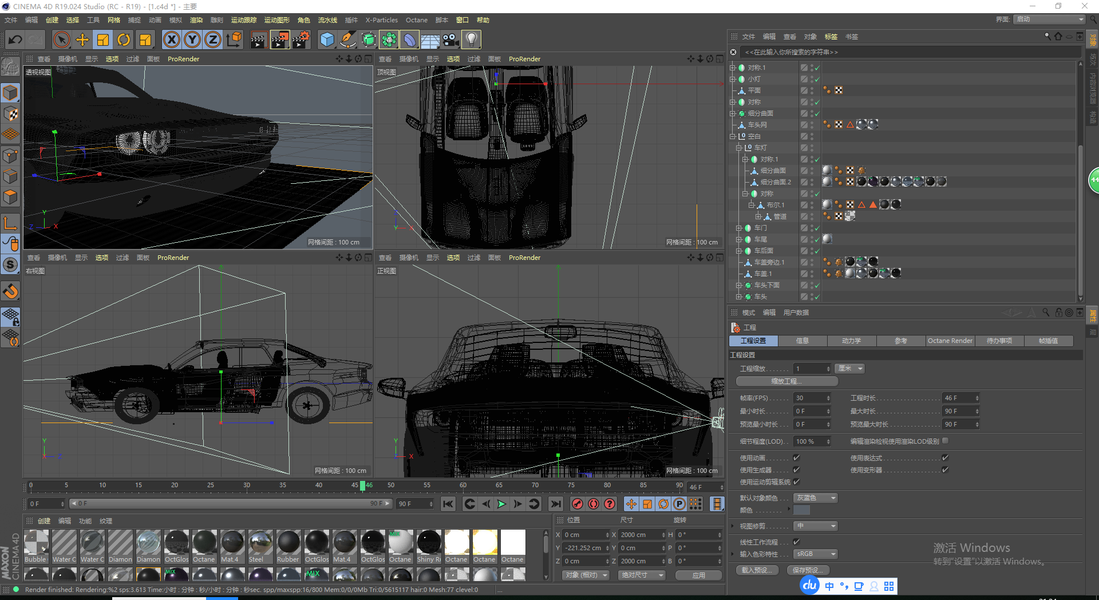Click the 保存预设 button

click(808, 570)
